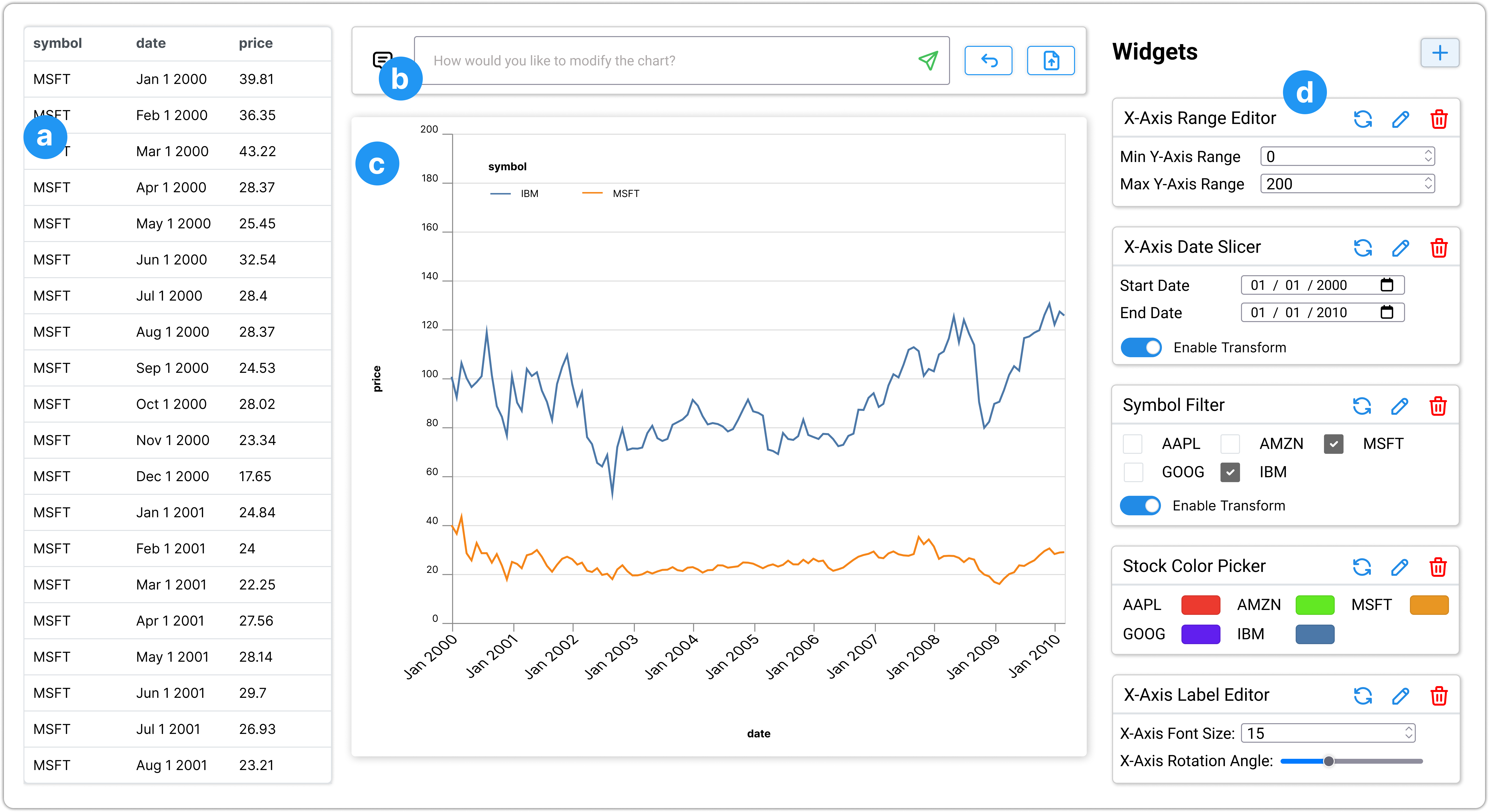Click Min Y-Axis Range stepper arrows

click(x=1428, y=156)
